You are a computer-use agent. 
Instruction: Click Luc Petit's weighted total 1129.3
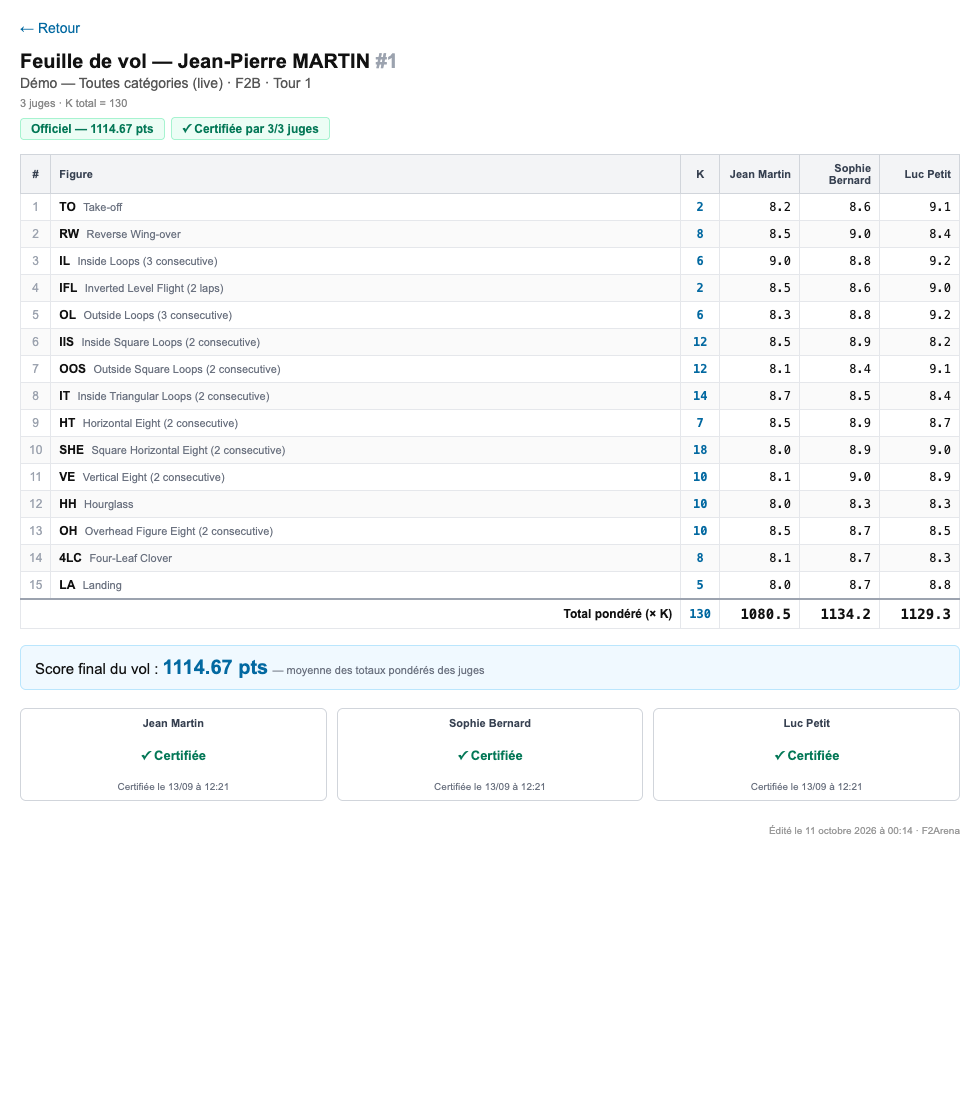click(x=925, y=614)
